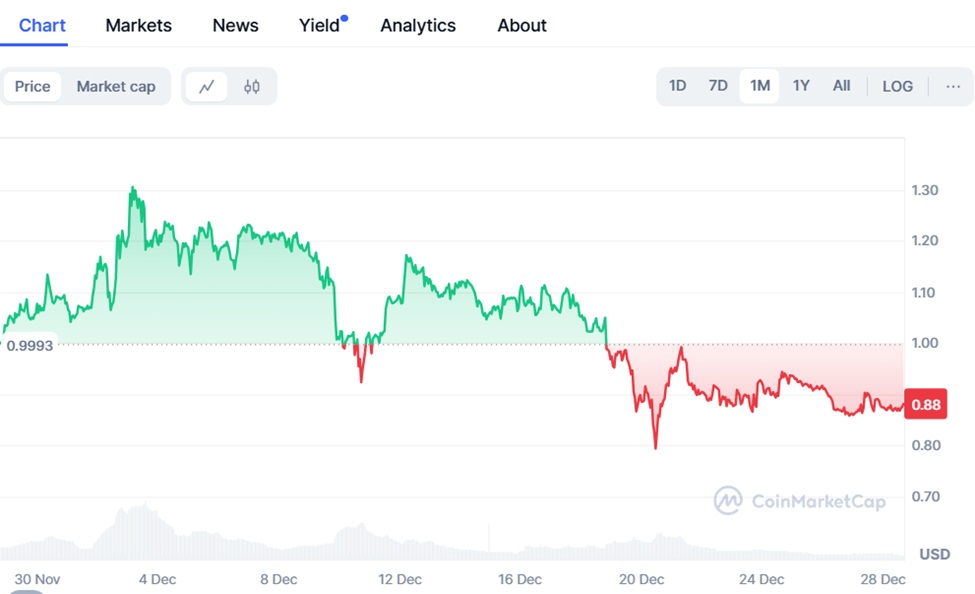Click the red 0.88 current price label
975x594 pixels.
point(925,405)
